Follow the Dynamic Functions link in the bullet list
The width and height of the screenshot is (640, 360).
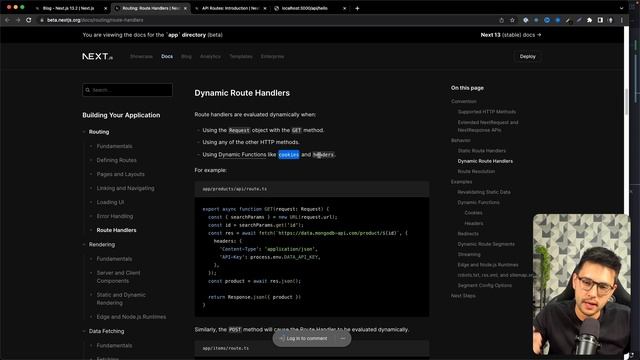(x=242, y=155)
